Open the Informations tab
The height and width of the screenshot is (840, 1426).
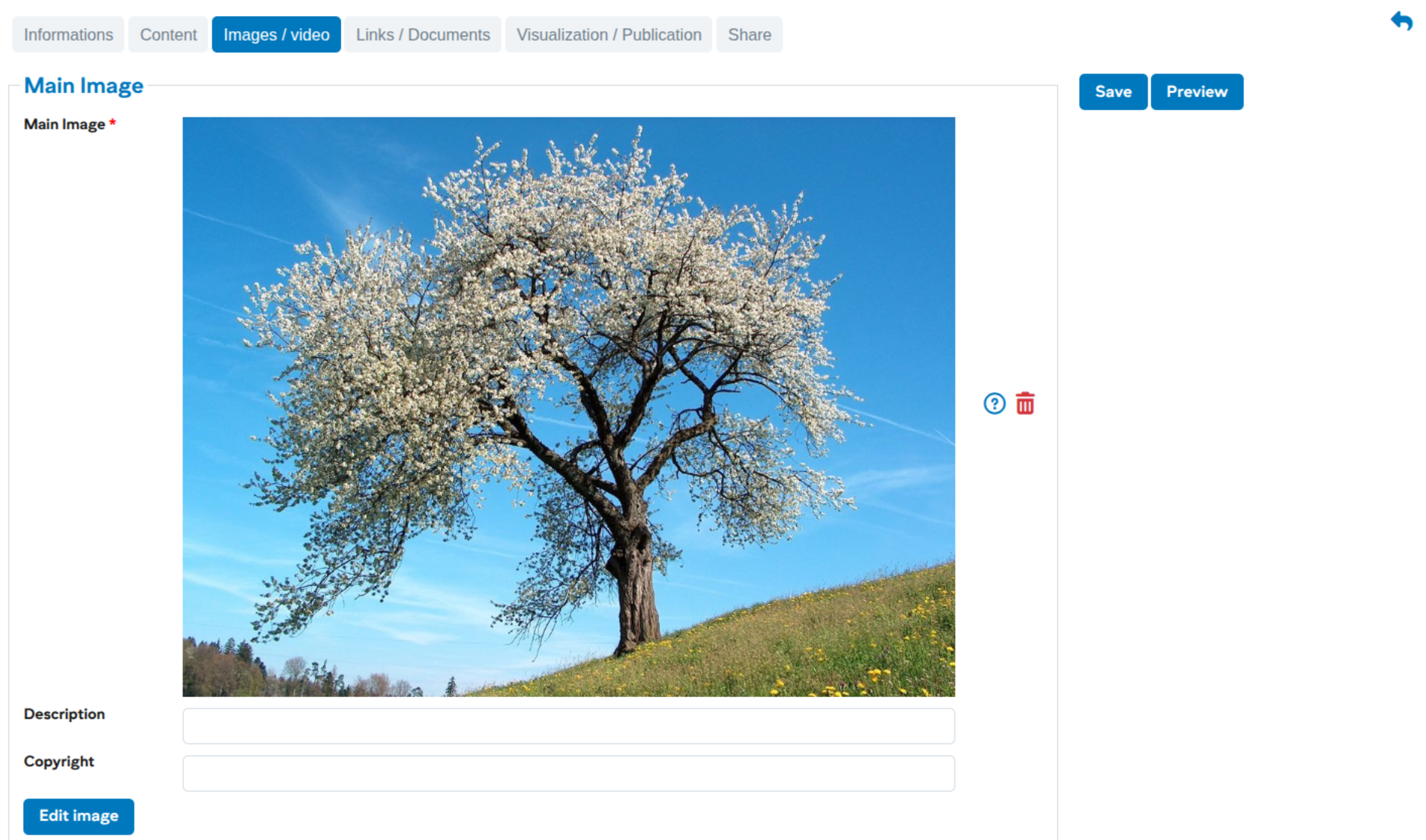(68, 34)
